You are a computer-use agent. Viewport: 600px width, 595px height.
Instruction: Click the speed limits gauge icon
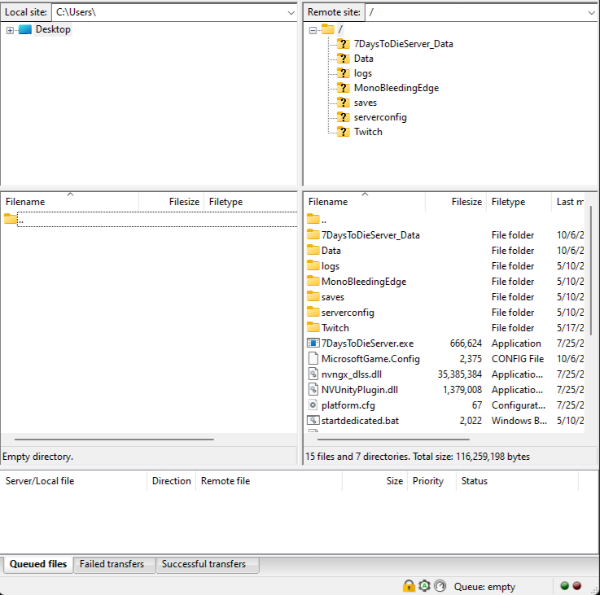pos(439,586)
